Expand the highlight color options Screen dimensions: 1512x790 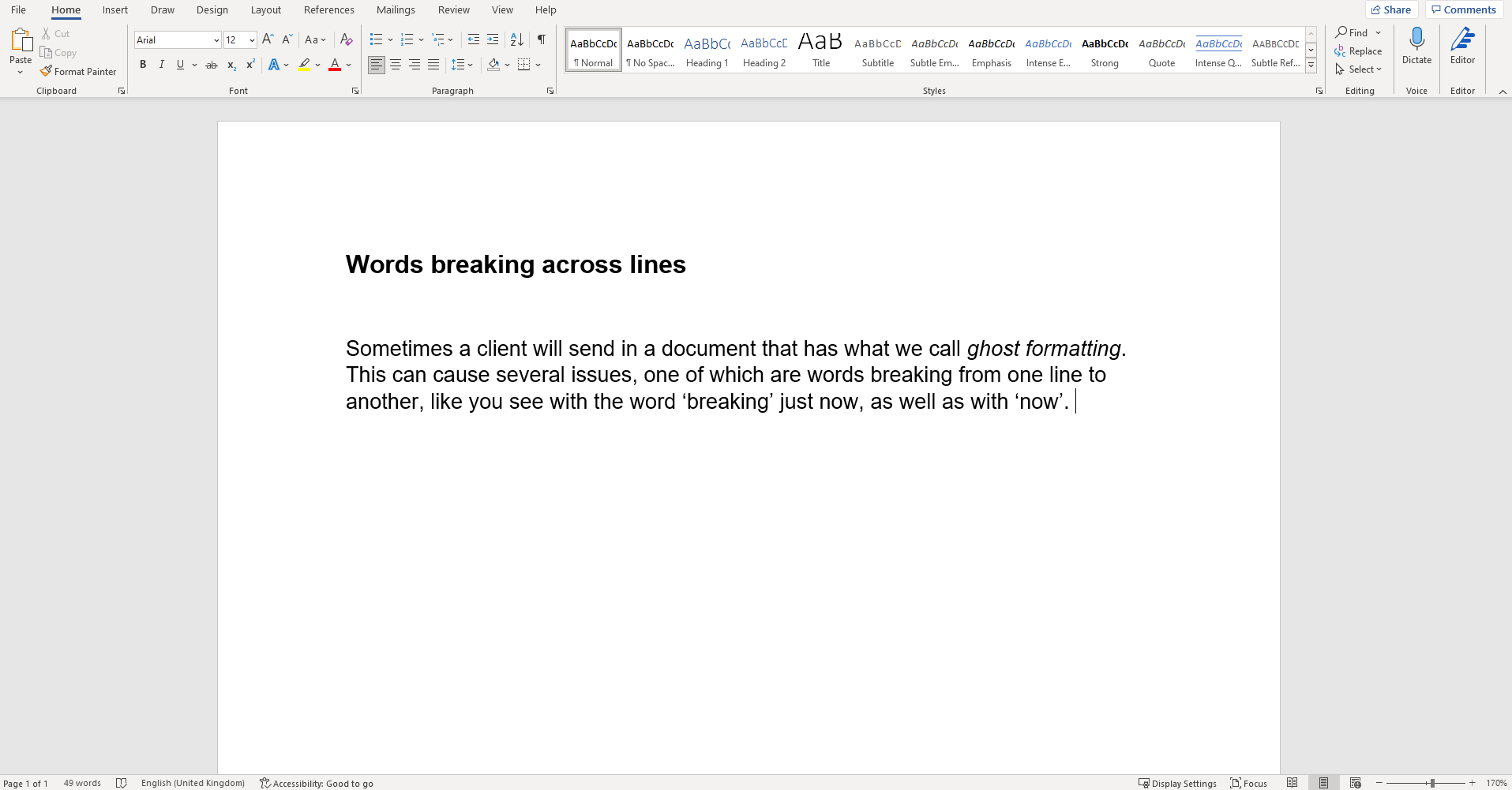coord(317,66)
